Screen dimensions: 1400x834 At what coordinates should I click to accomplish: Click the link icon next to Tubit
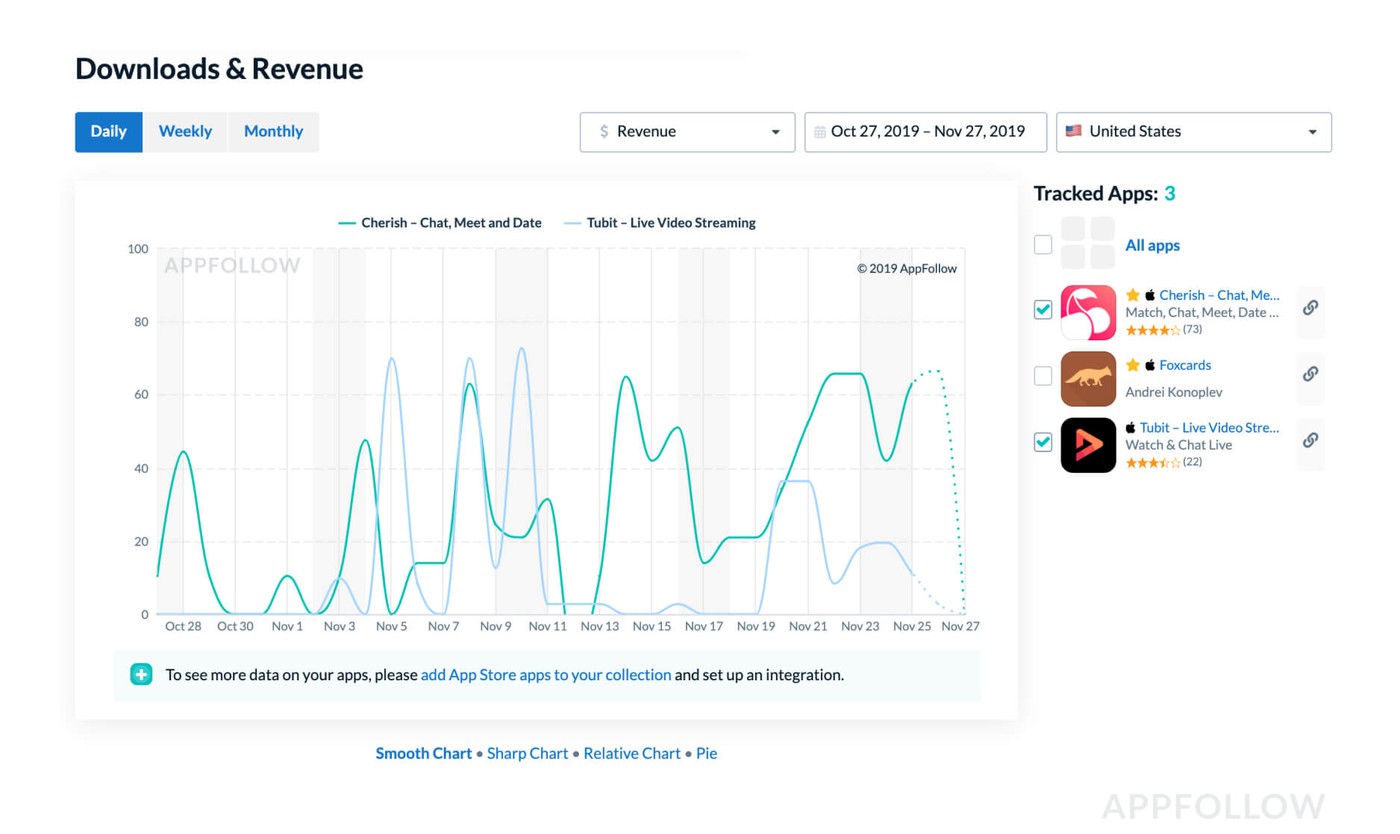pyautogui.click(x=1310, y=440)
